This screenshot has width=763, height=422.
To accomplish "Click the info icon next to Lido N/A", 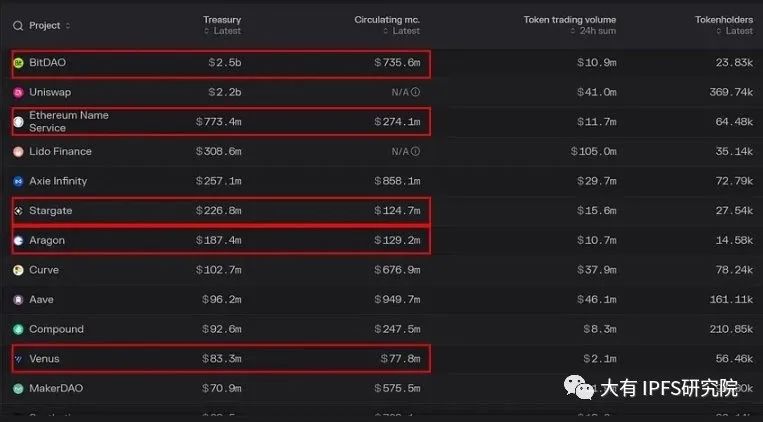I will 415,151.
